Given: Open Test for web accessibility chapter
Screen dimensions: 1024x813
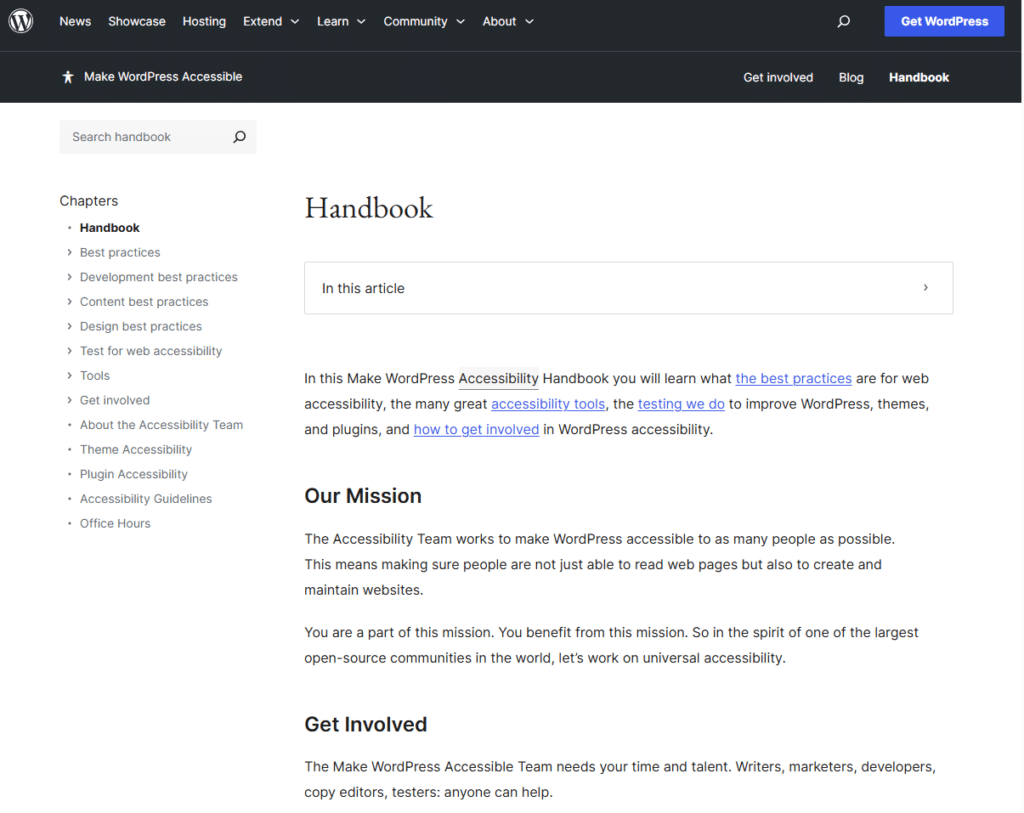Looking at the screenshot, I should coord(151,351).
